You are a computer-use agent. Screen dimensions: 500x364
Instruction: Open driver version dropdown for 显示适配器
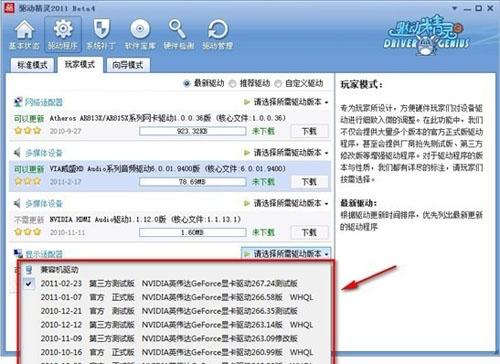click(286, 254)
